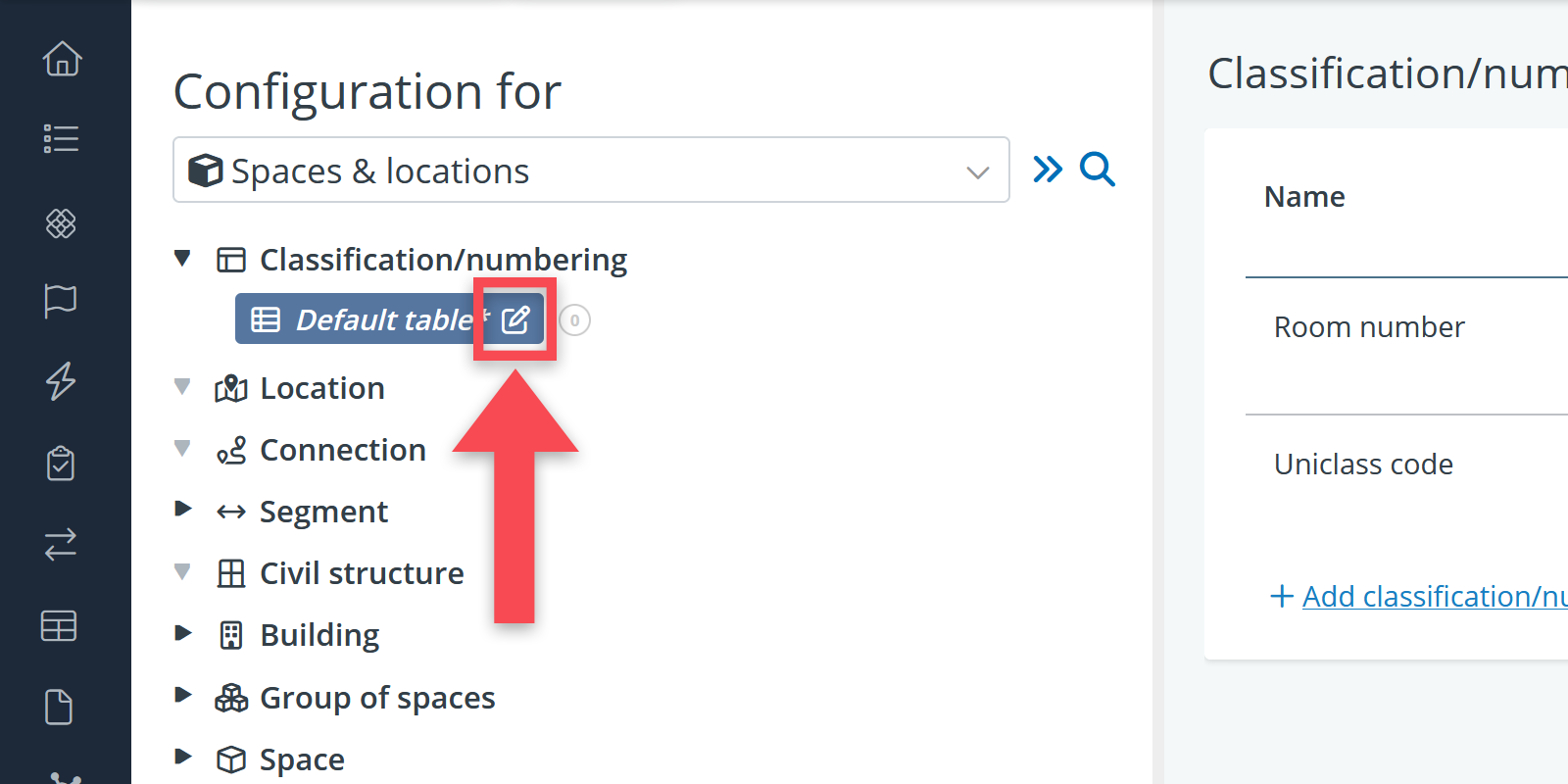
Task: Open the table grid sidebar icon
Action: click(x=59, y=625)
